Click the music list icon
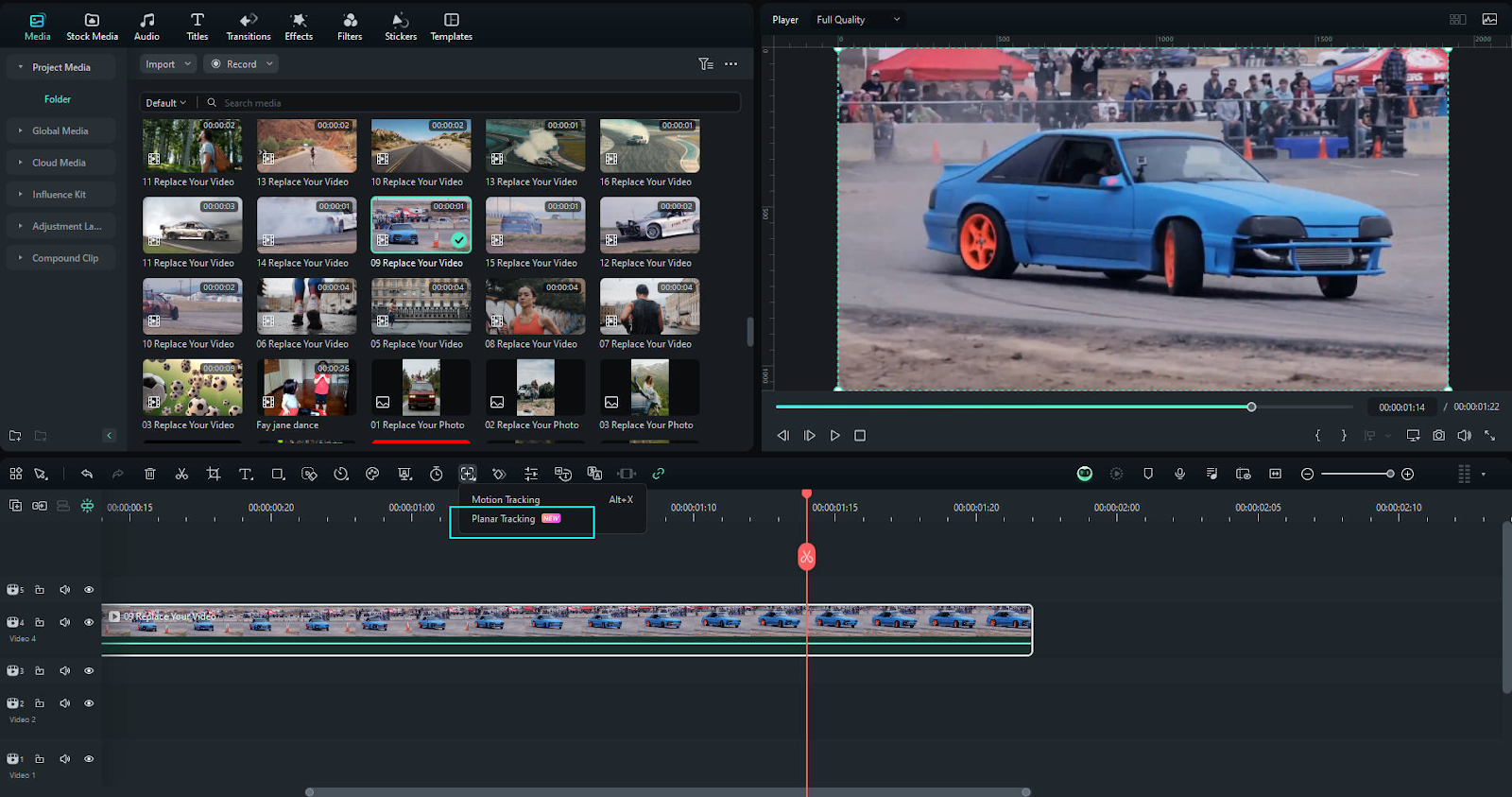Screen dimensions: 1512x797 click(1211, 474)
